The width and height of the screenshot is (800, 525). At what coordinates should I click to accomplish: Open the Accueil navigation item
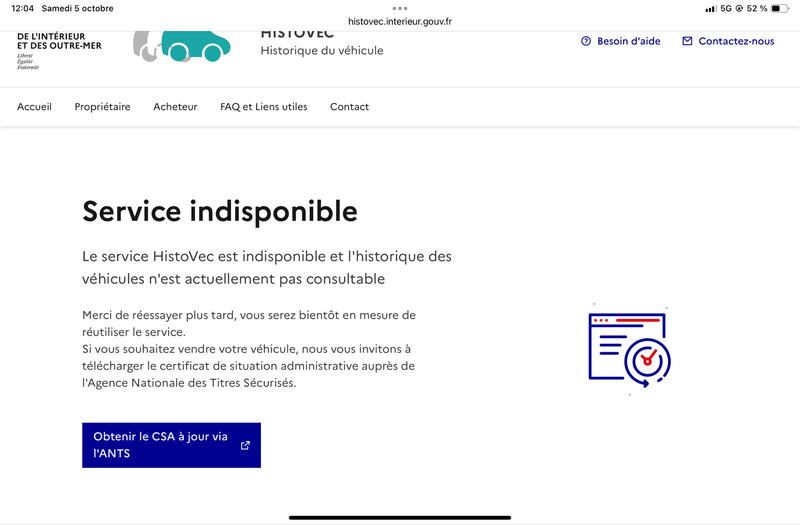tap(34, 107)
